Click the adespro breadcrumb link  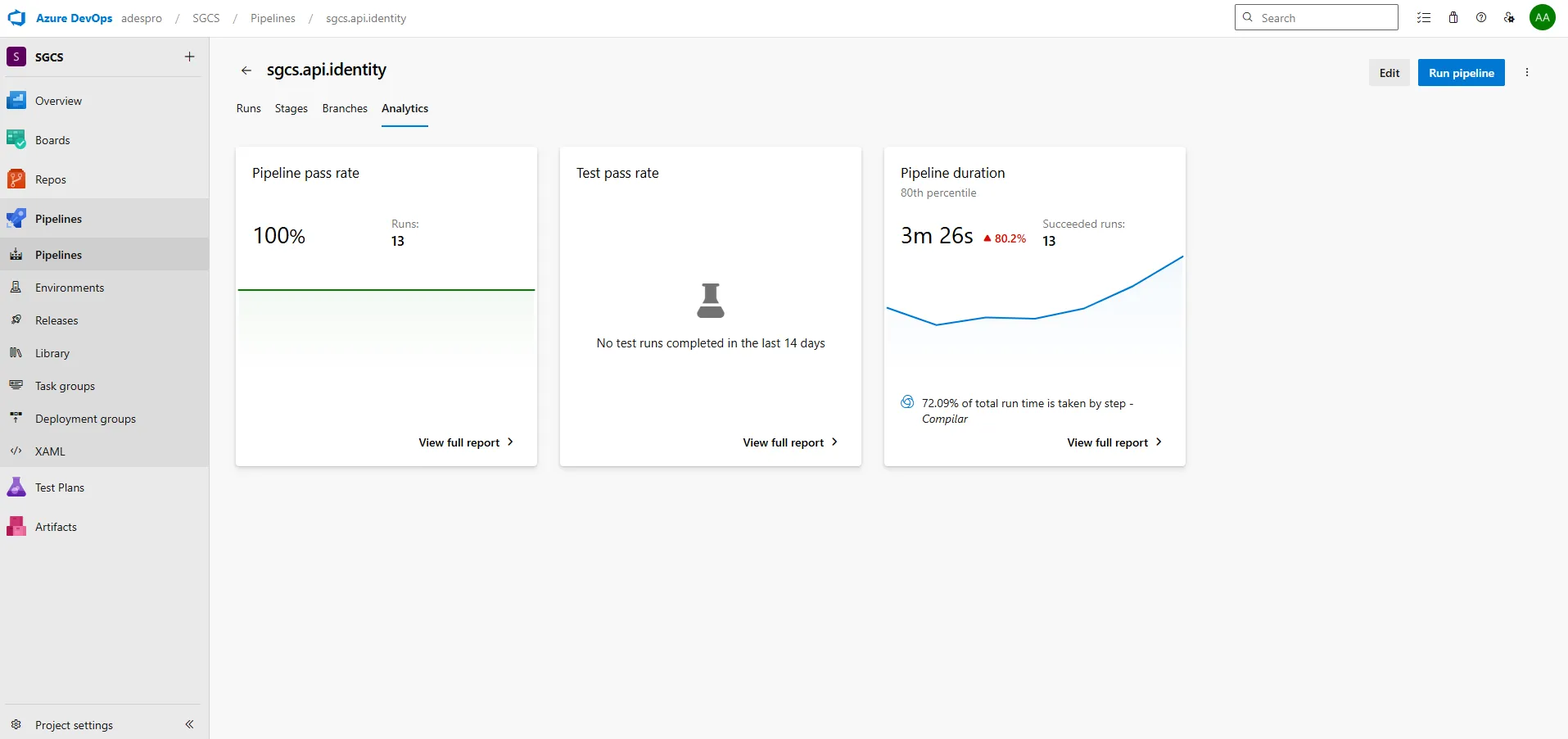pyautogui.click(x=142, y=18)
